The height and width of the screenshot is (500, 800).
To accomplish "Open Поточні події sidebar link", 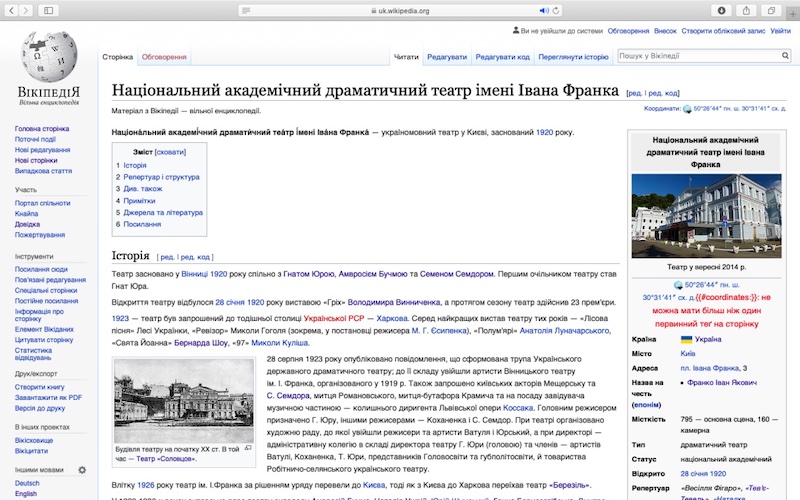I will [x=35, y=139].
